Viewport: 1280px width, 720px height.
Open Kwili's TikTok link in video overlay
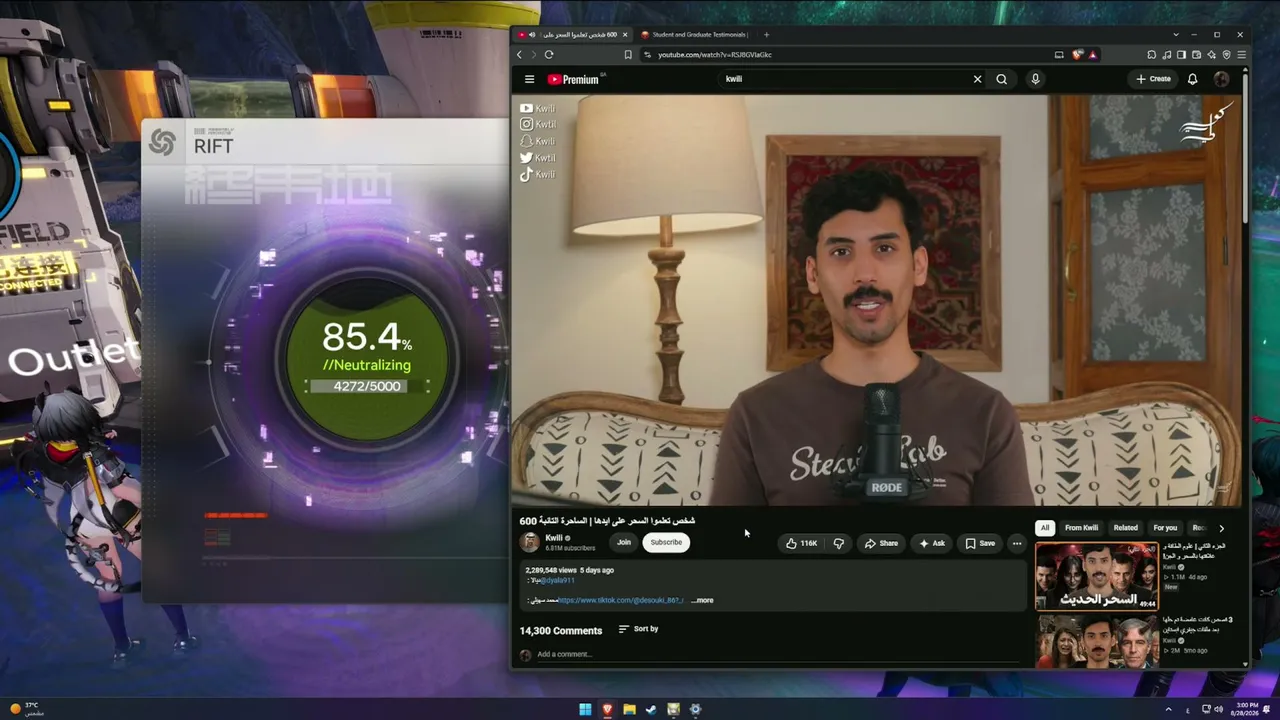(537, 174)
